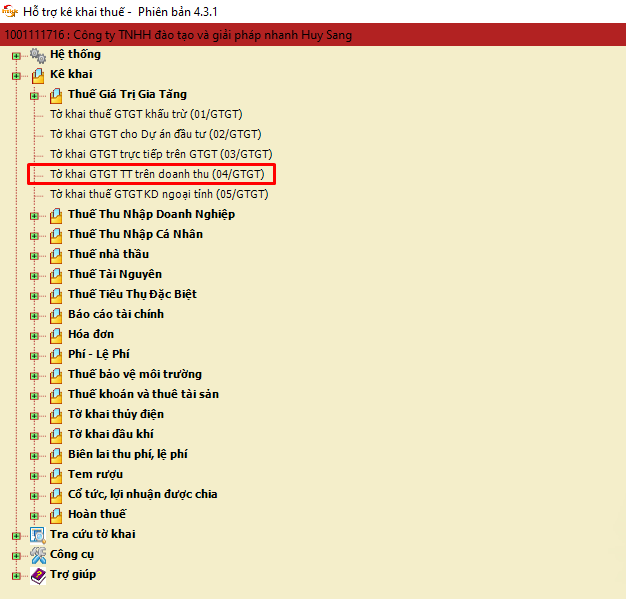
Task: Click the folder icon of Thuế Thu Nhập Cá Nhân
Action: click(56, 236)
